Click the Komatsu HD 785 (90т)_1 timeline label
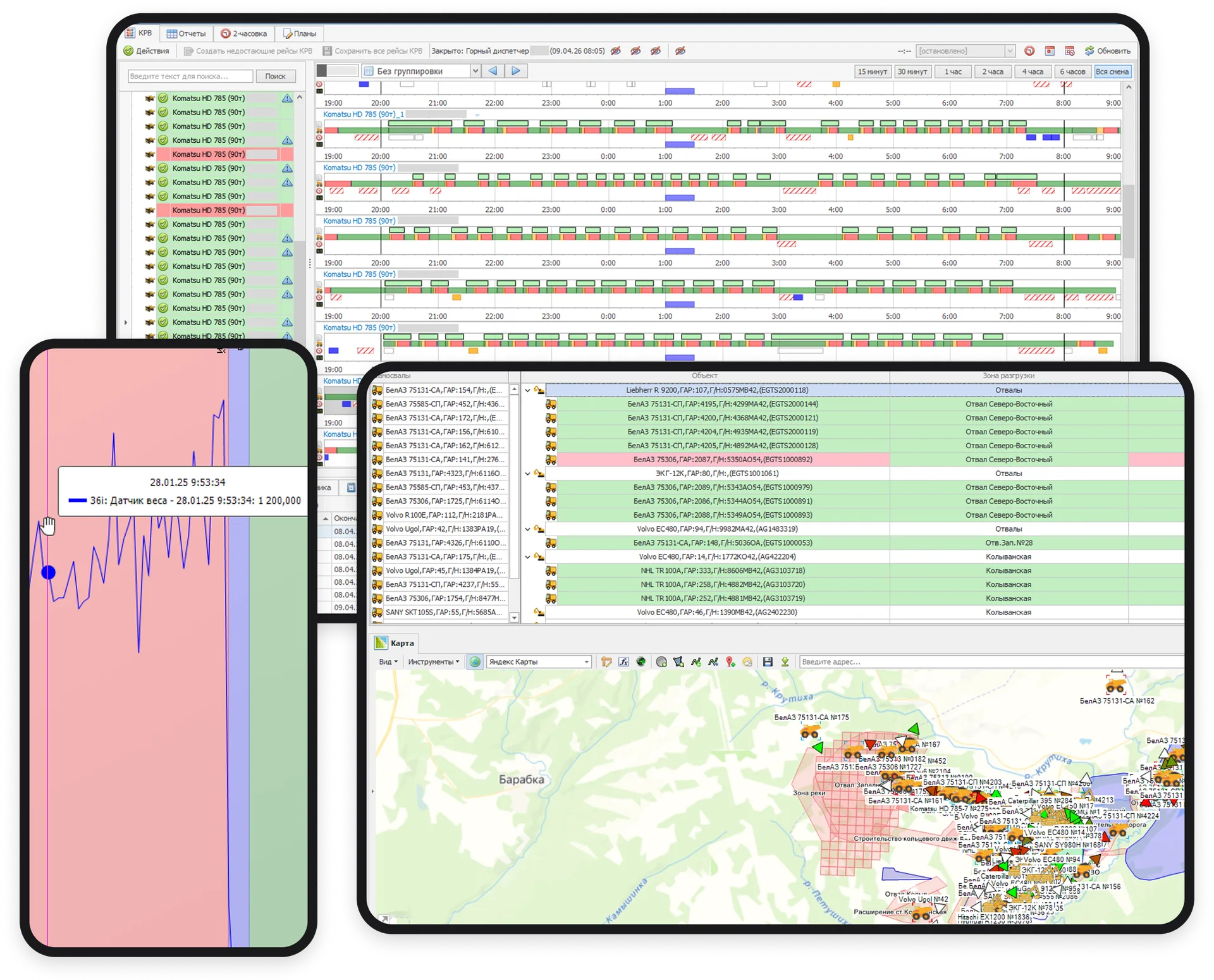1214x980 pixels. 364,114
